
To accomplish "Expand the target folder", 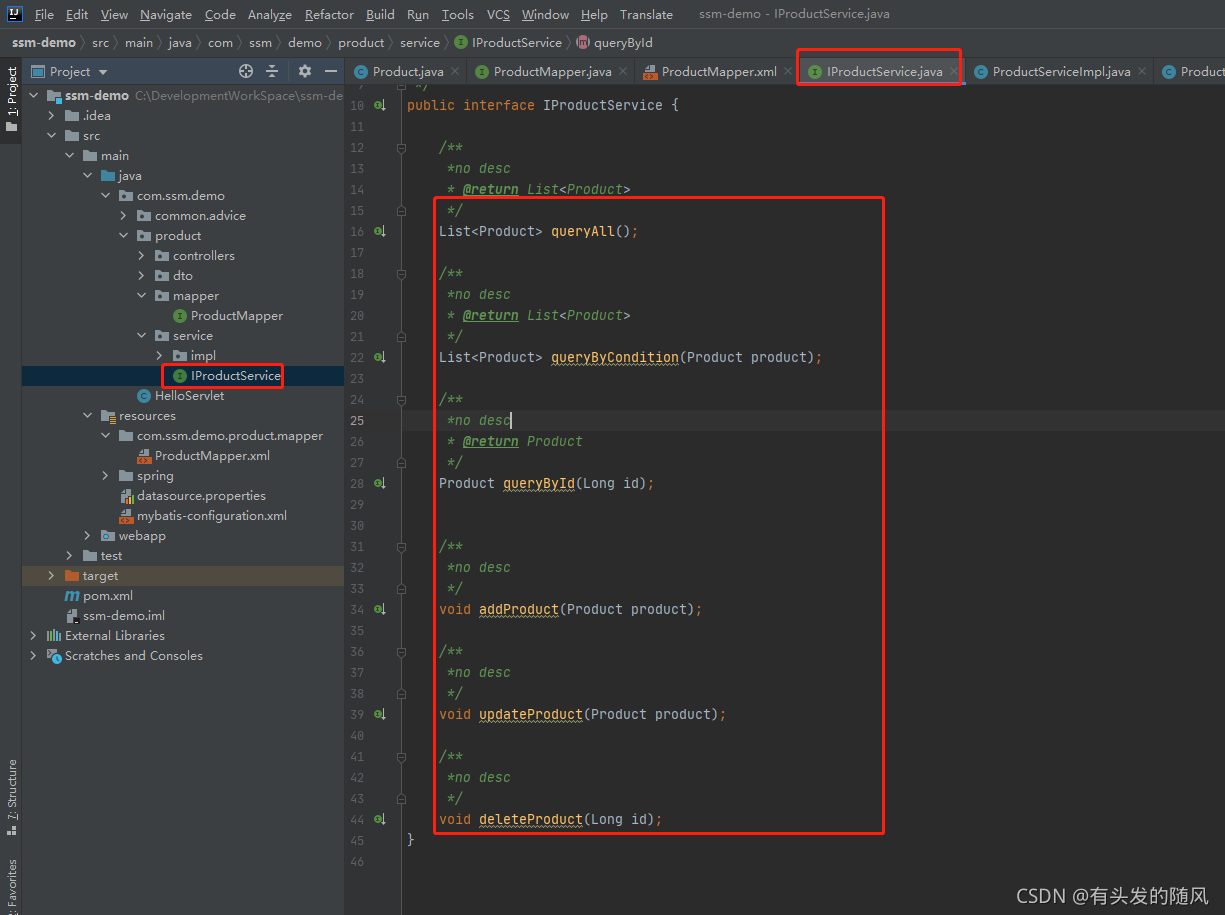I will [52, 575].
